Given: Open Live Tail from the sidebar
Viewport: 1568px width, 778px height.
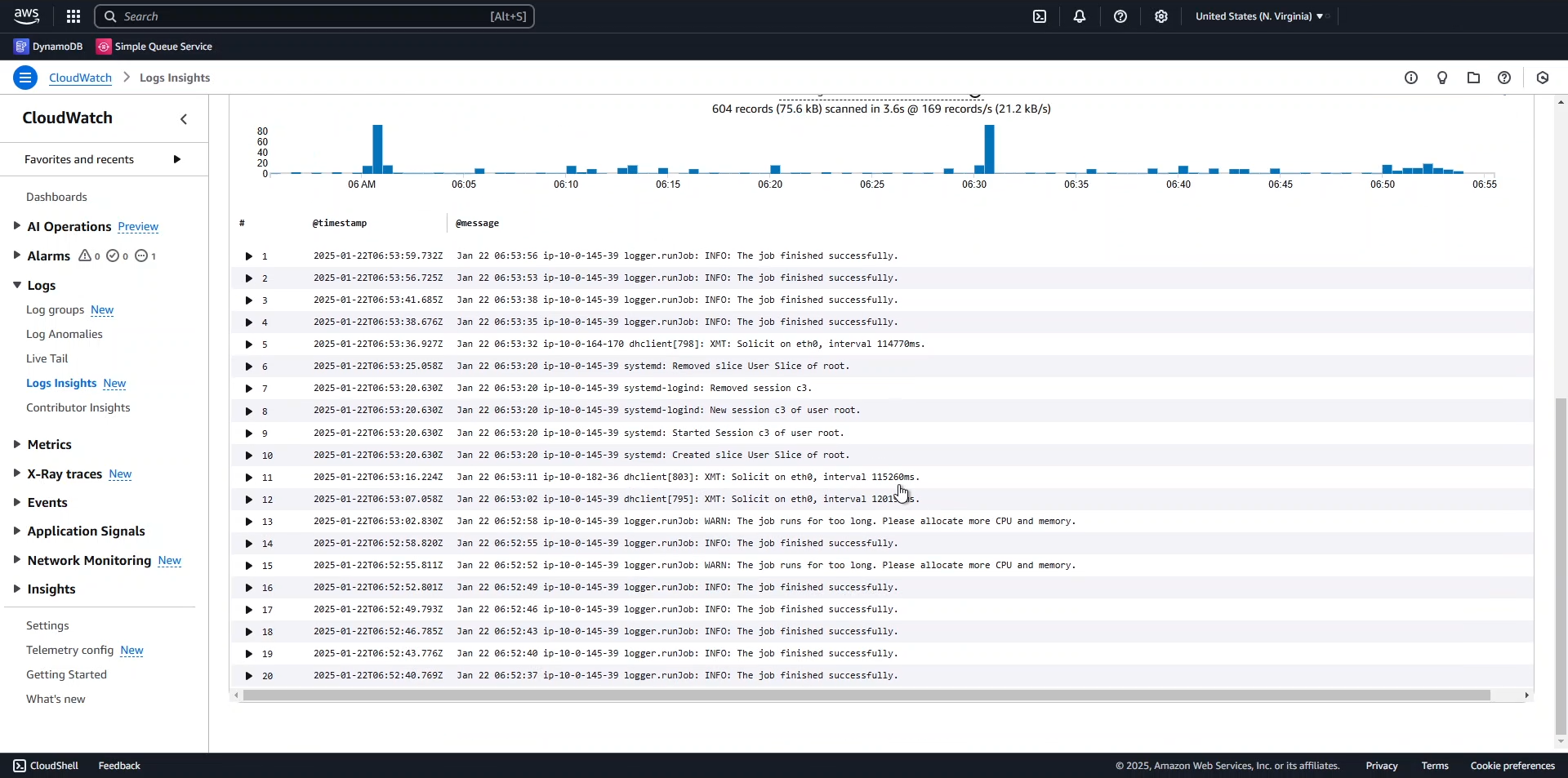Looking at the screenshot, I should tap(47, 358).
